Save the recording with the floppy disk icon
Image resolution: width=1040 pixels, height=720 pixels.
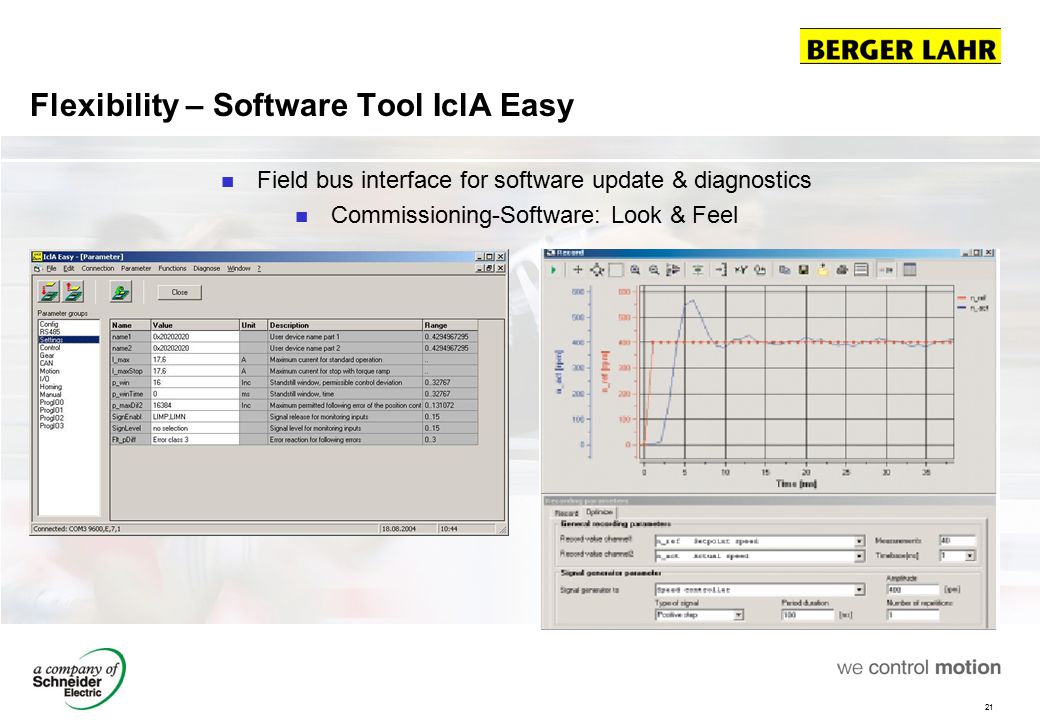pyautogui.click(x=803, y=270)
